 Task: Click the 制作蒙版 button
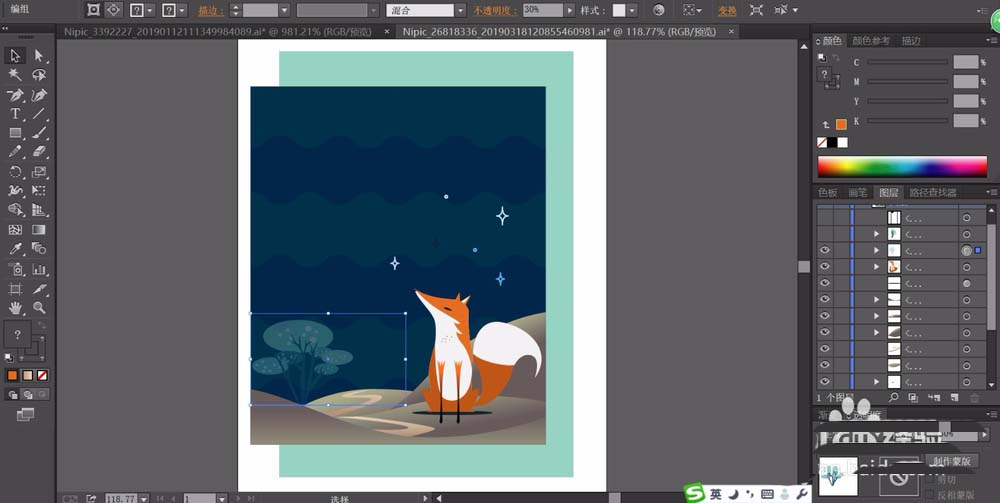952,461
